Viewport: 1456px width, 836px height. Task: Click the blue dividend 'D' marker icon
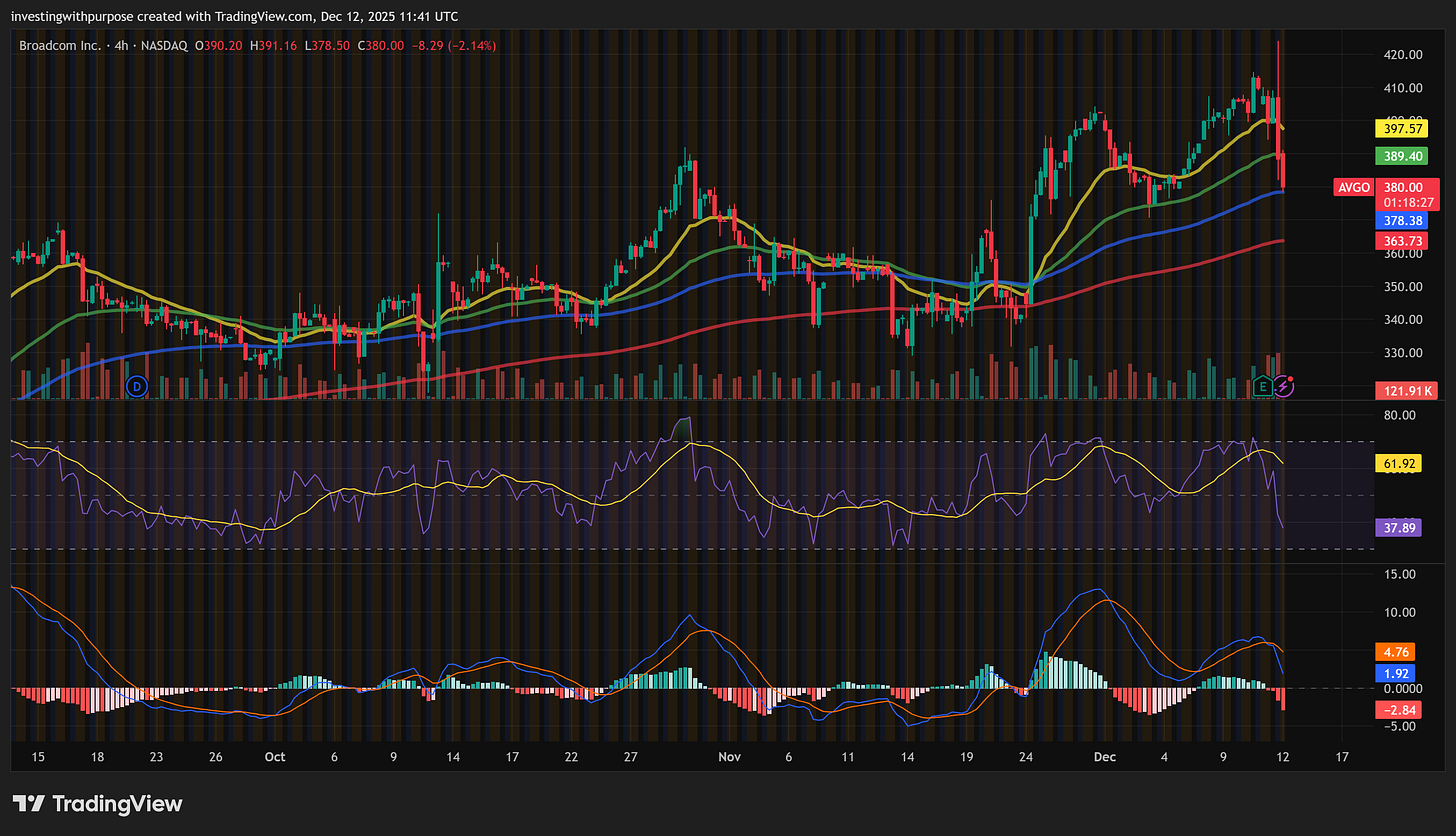[x=137, y=385]
